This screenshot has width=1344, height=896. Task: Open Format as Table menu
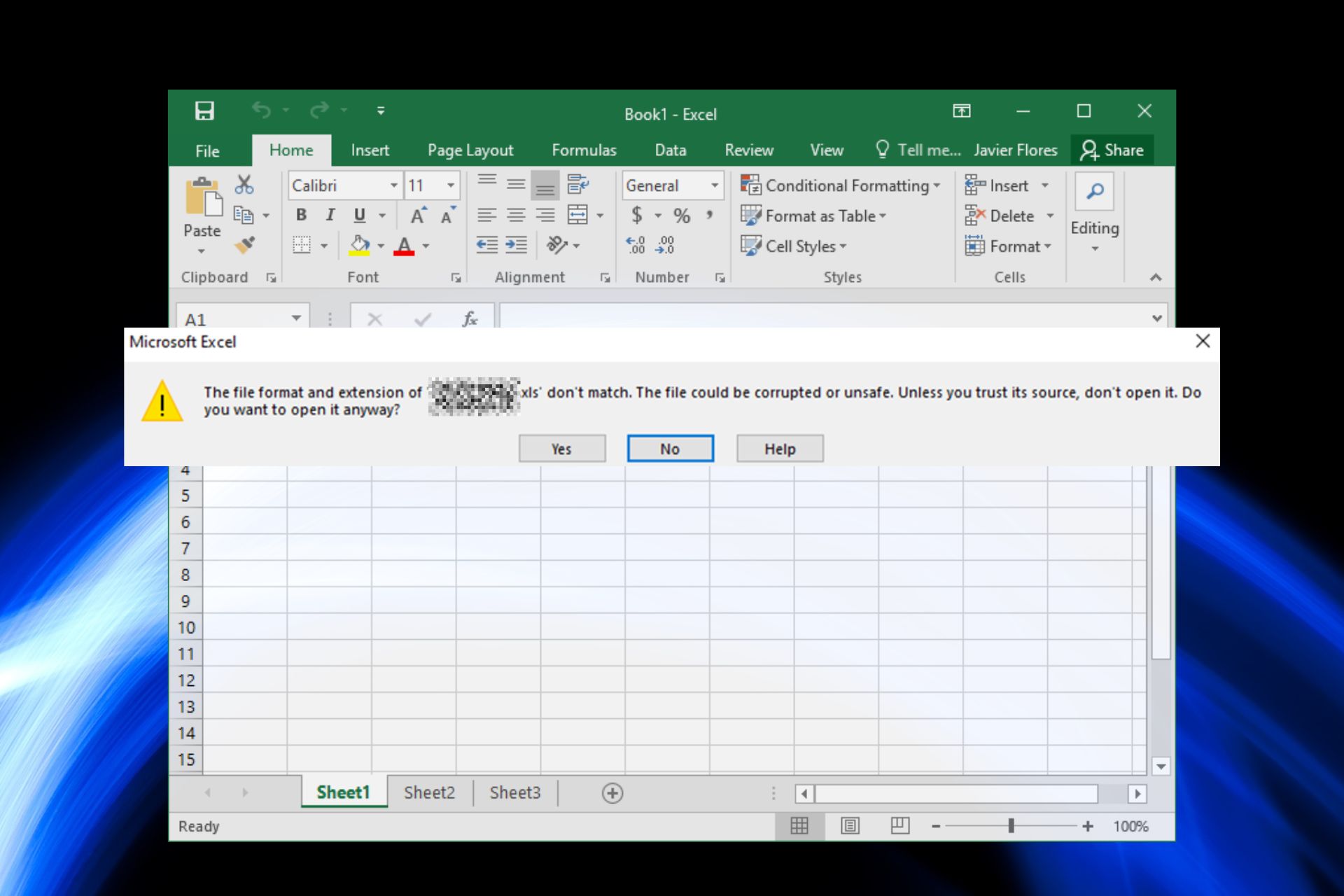(x=814, y=216)
